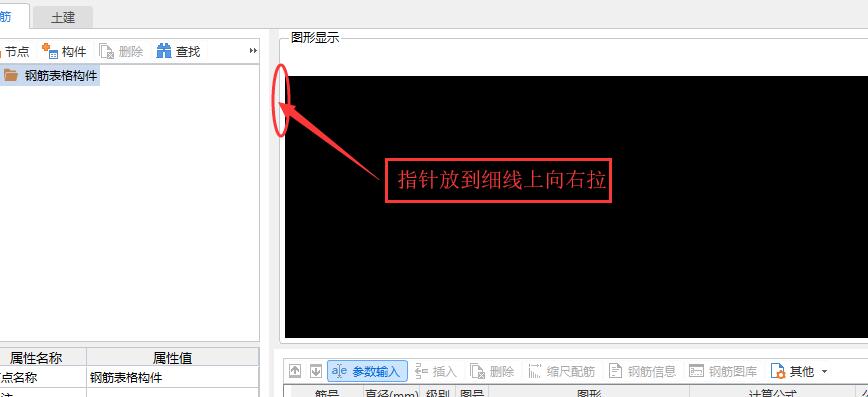Open the 其他 dropdown menu
Image resolution: width=868 pixels, height=397 pixels.
(799, 371)
